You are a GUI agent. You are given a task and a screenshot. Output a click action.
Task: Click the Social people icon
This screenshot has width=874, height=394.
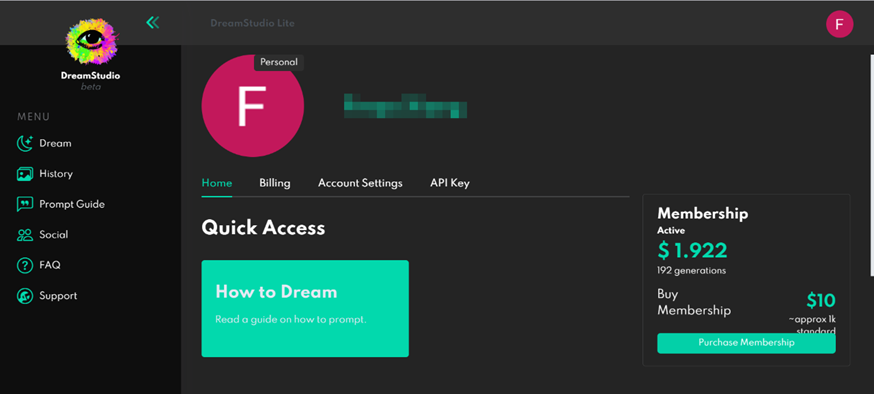tap(25, 235)
